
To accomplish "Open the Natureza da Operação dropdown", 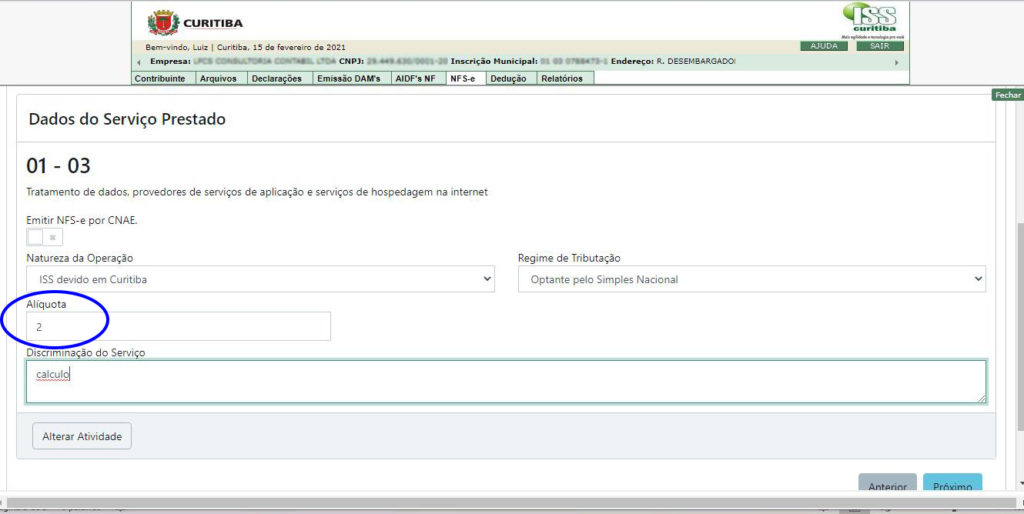I will click(260, 279).
